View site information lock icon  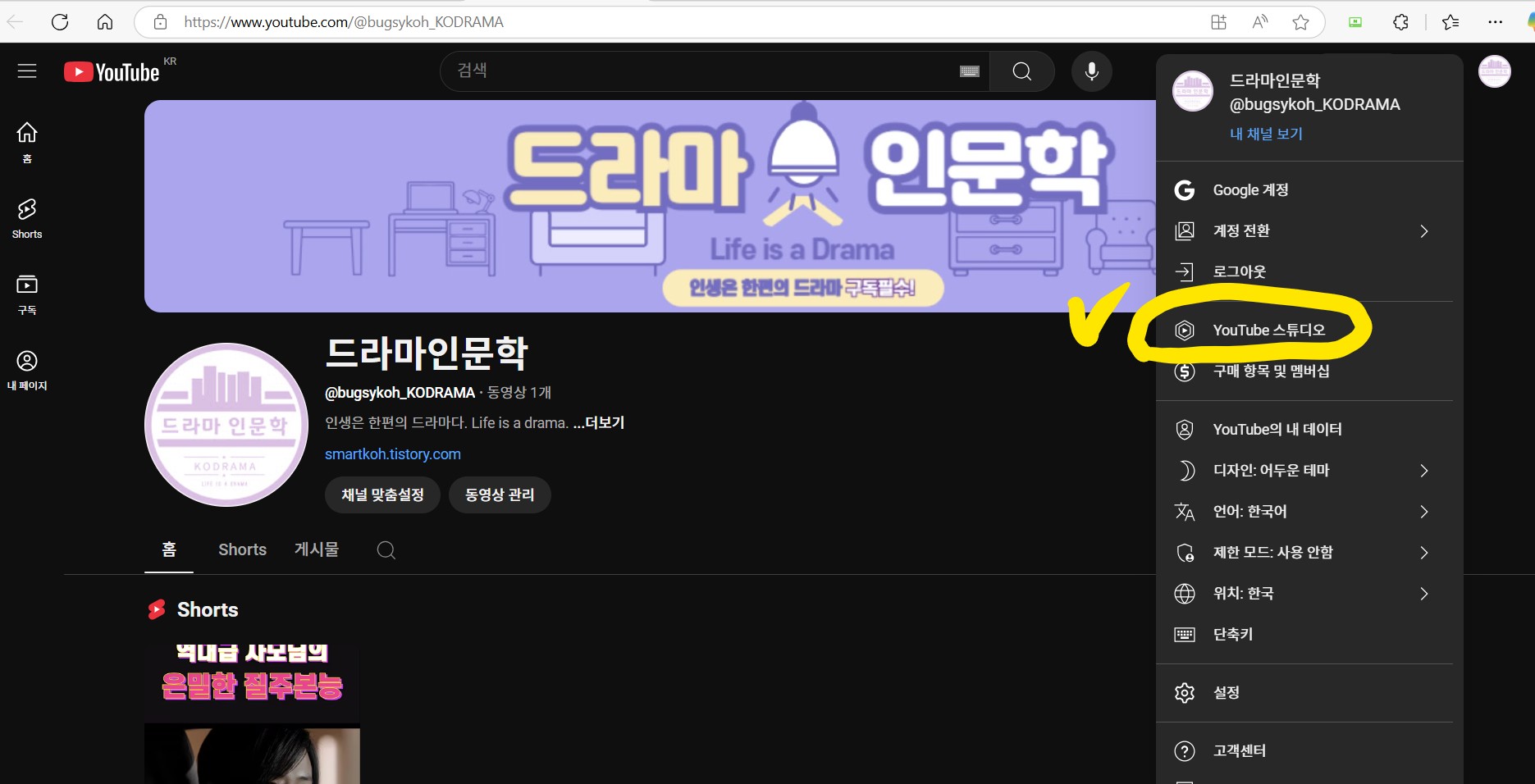[x=161, y=22]
